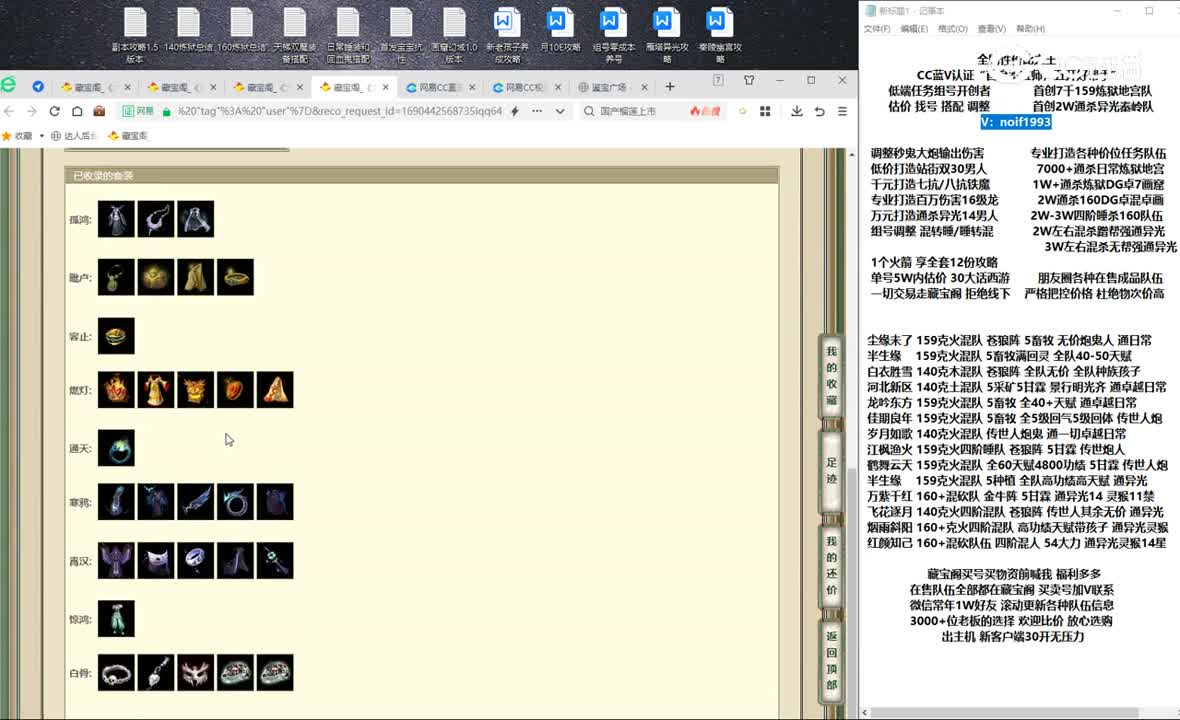
Task: Open desktop document 秦陵幽宫攻略
Action: coord(719,35)
